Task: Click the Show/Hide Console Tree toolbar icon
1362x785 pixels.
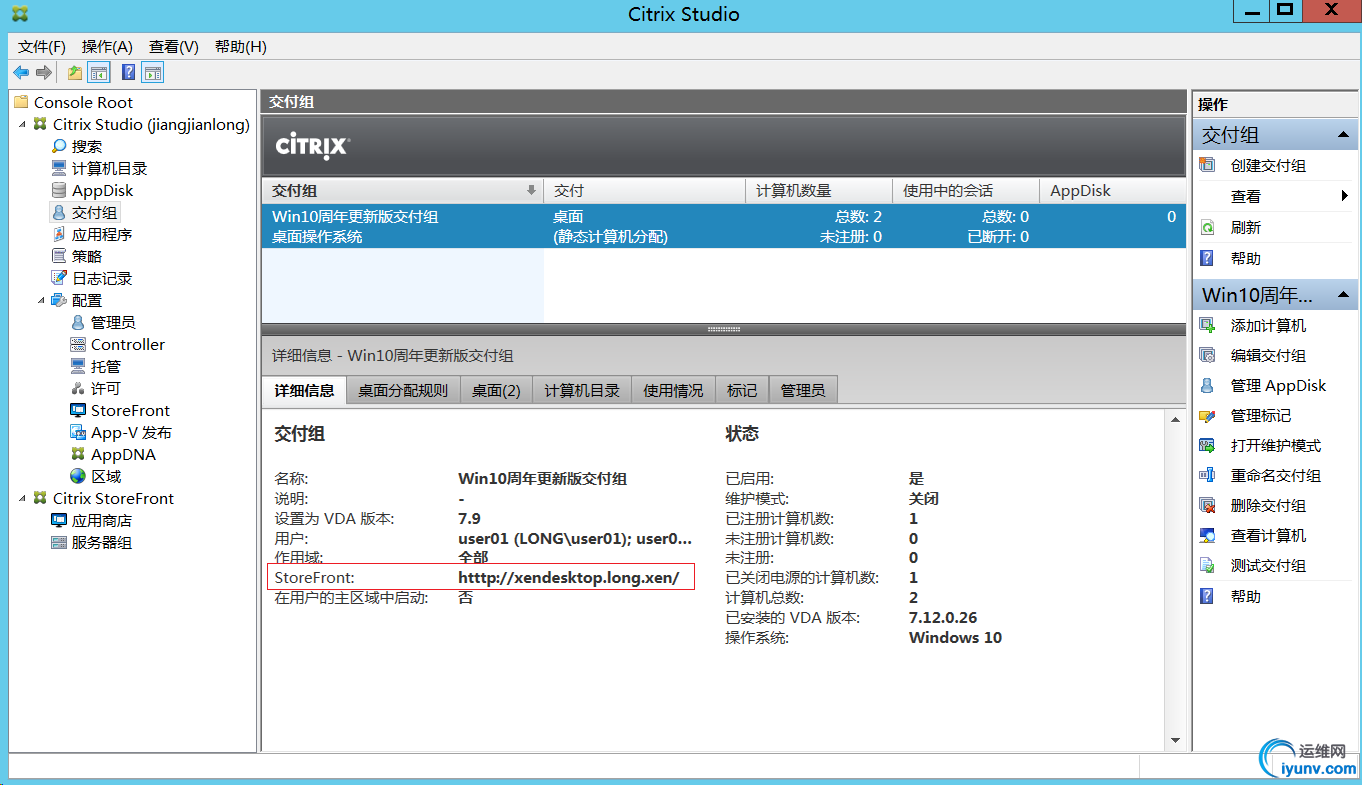Action: point(98,72)
